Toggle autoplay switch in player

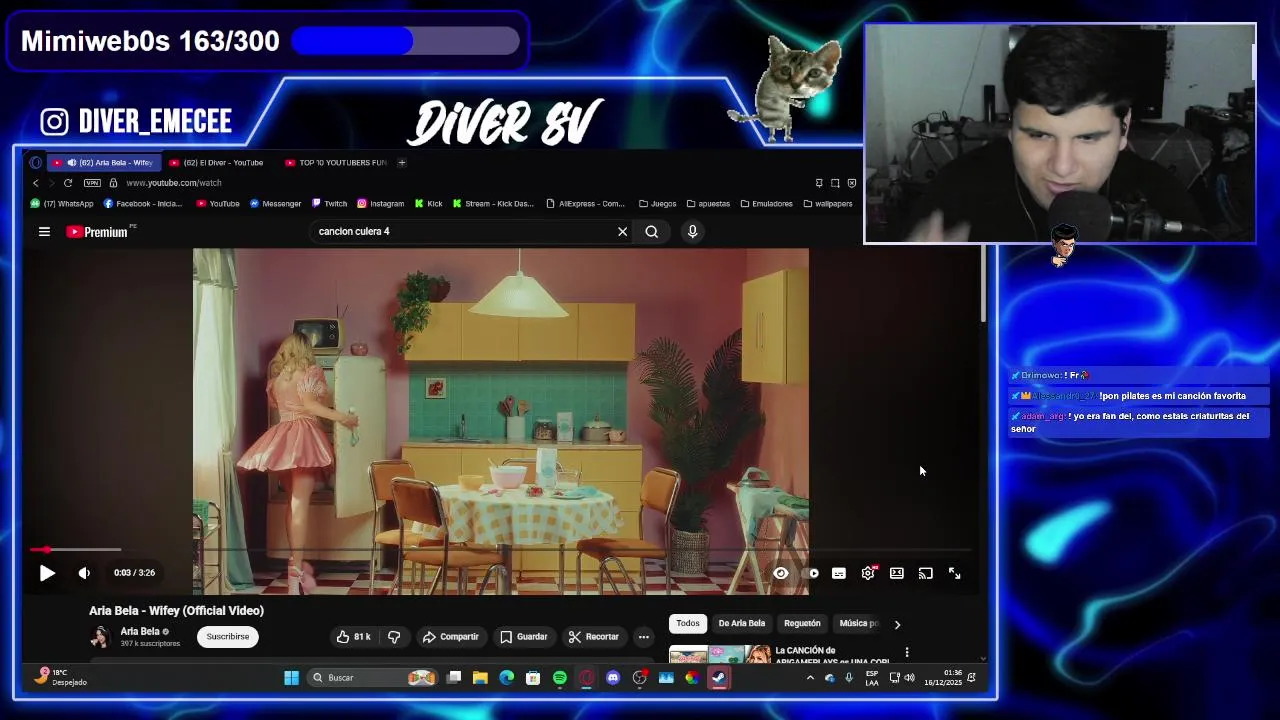pos(812,573)
